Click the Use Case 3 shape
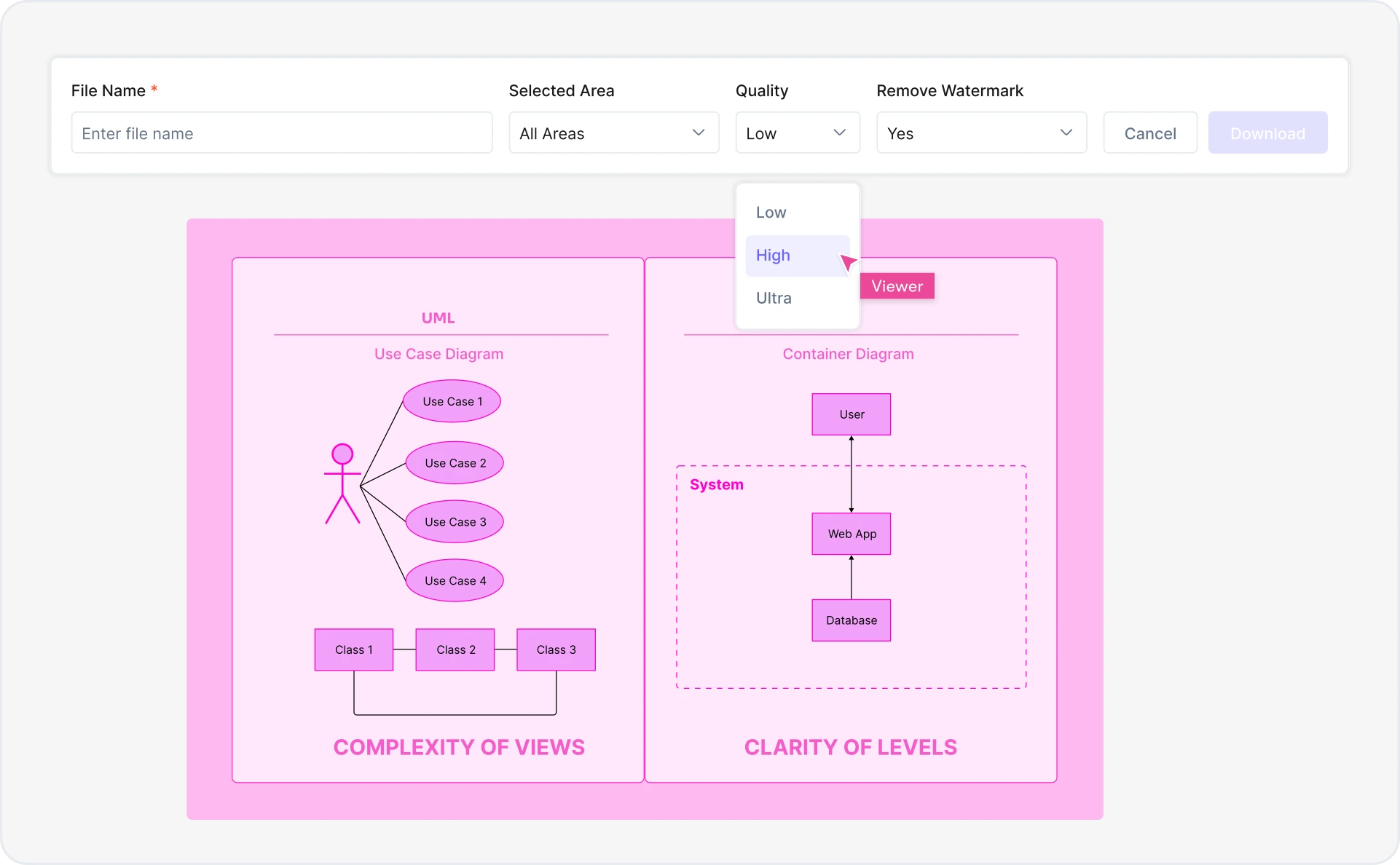Screen dimensions: 1400x865 (455, 521)
